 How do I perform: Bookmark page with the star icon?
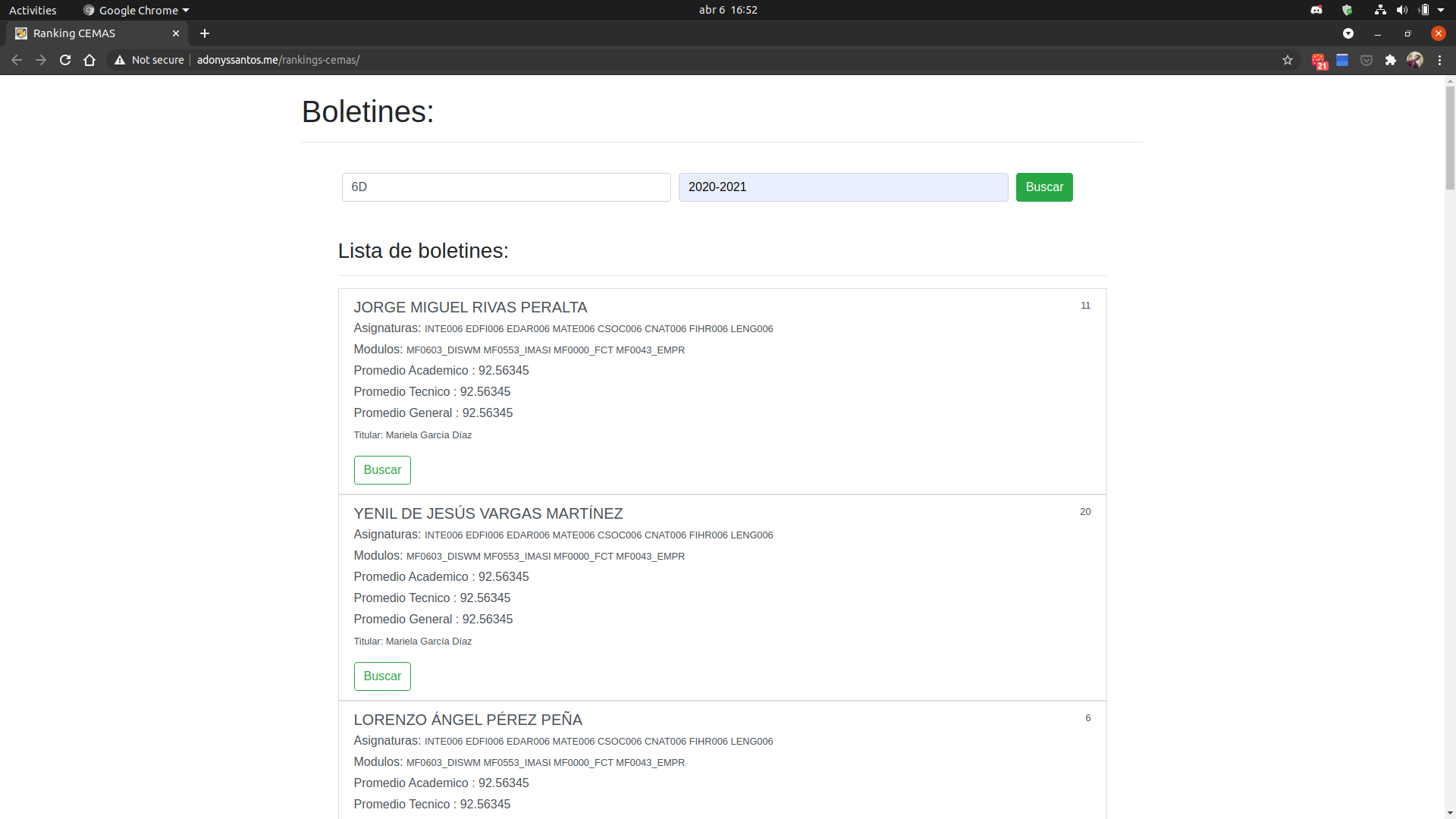tap(1288, 60)
